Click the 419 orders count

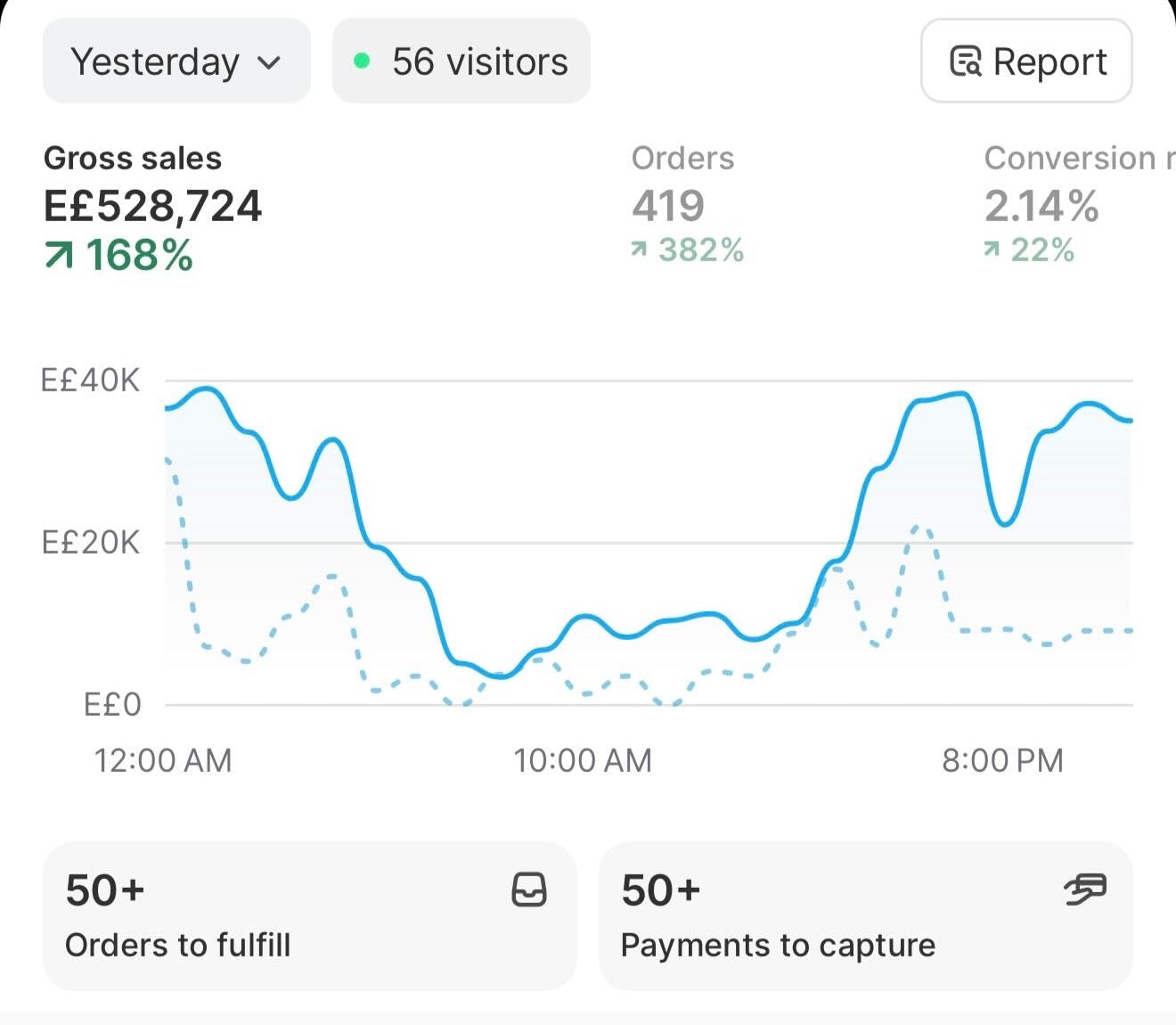pyautogui.click(x=668, y=206)
